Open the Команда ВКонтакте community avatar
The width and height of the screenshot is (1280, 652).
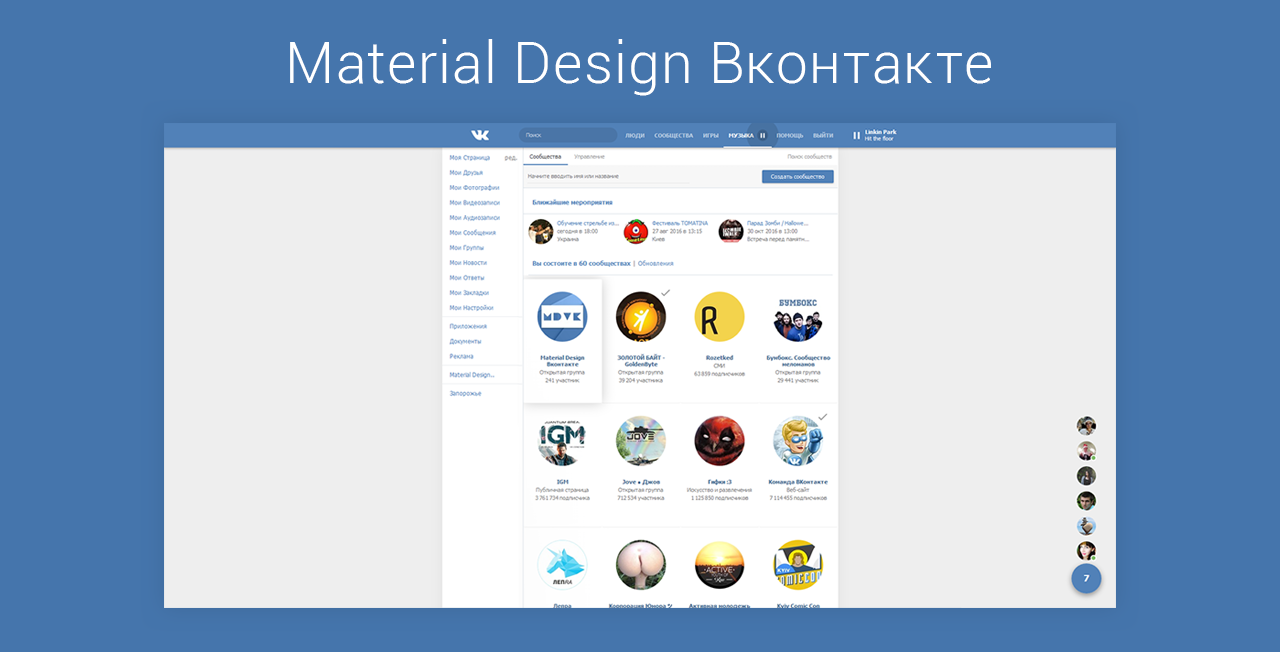click(798, 440)
